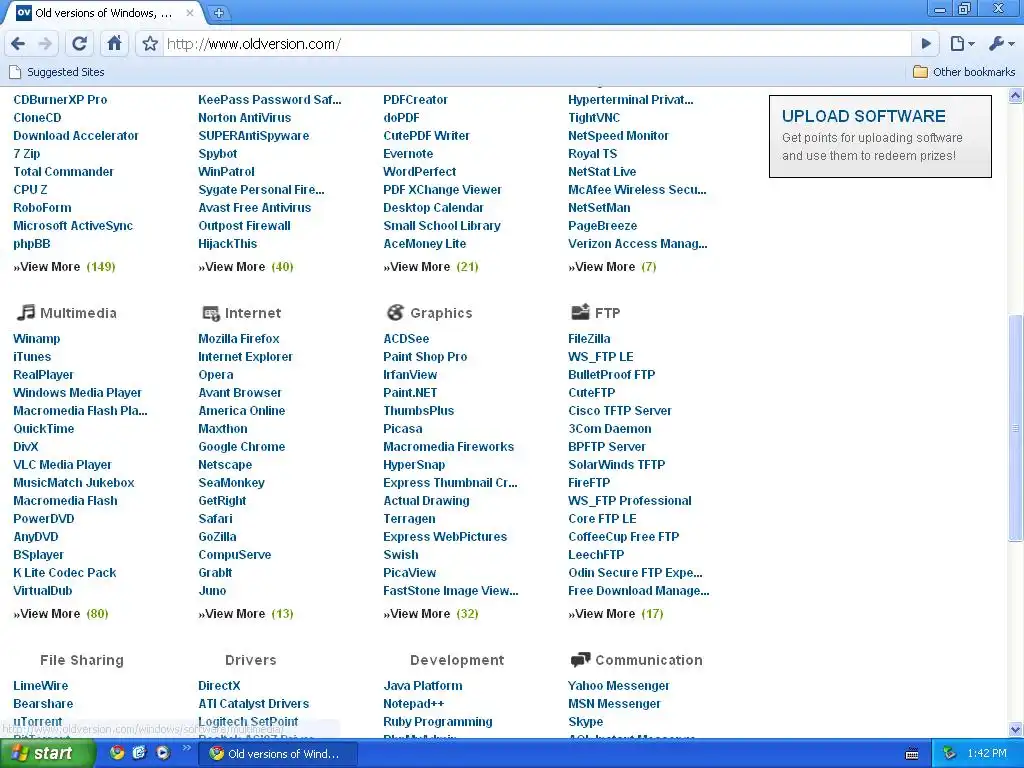Expand View More (149) list
The image size is (1024, 768).
coord(64,266)
